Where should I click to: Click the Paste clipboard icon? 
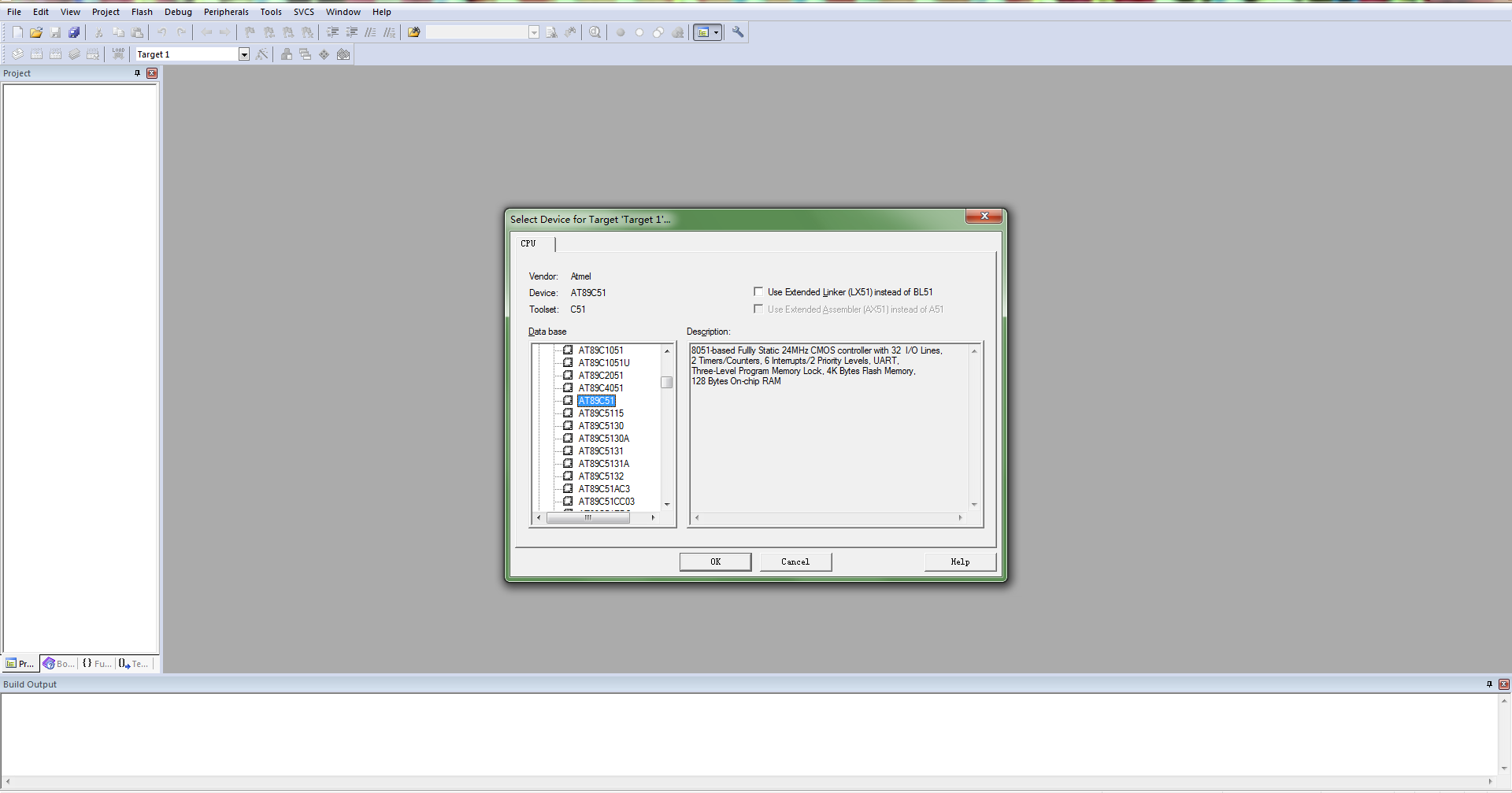(x=137, y=32)
